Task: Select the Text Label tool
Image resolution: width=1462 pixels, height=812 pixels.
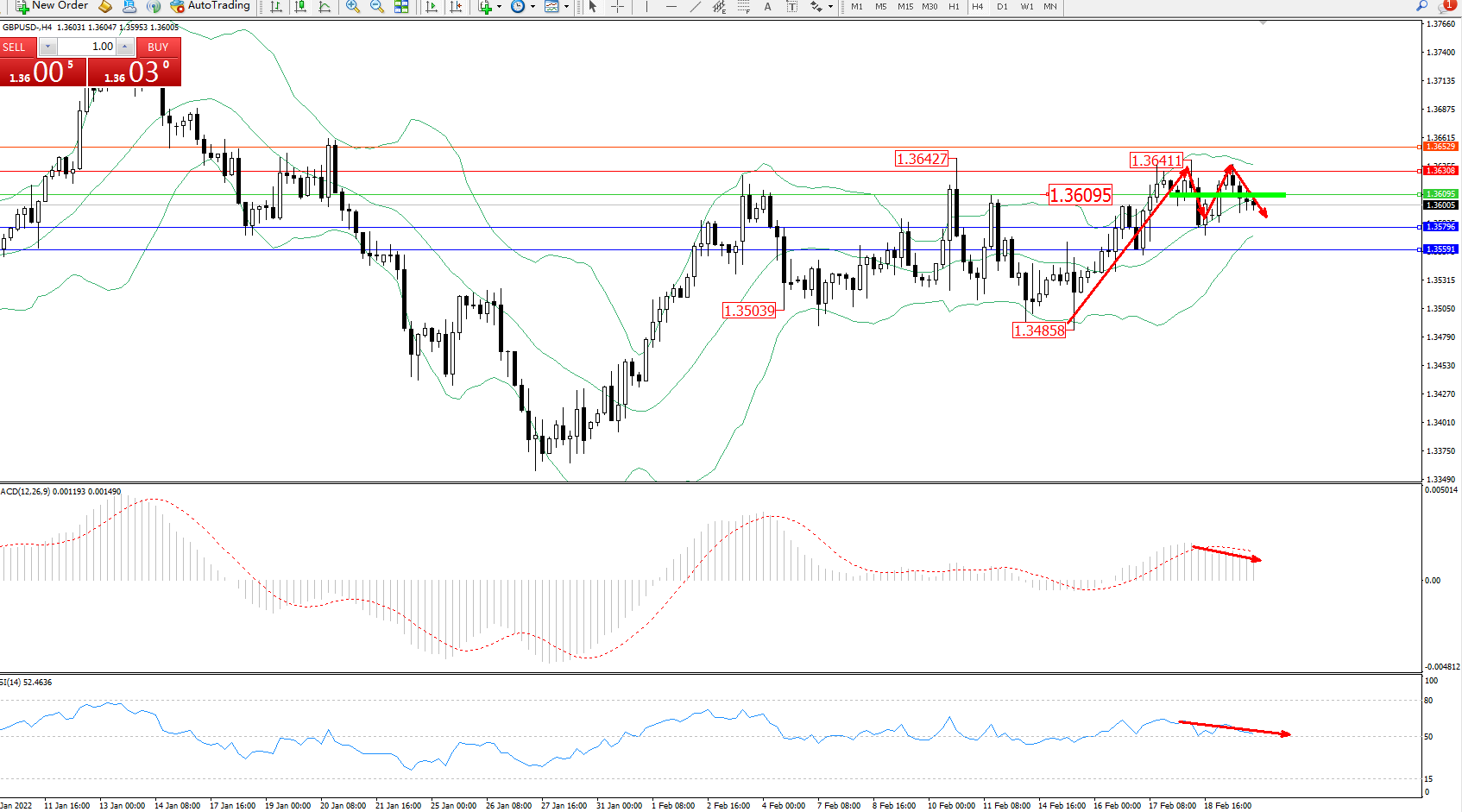Action: click(791, 7)
